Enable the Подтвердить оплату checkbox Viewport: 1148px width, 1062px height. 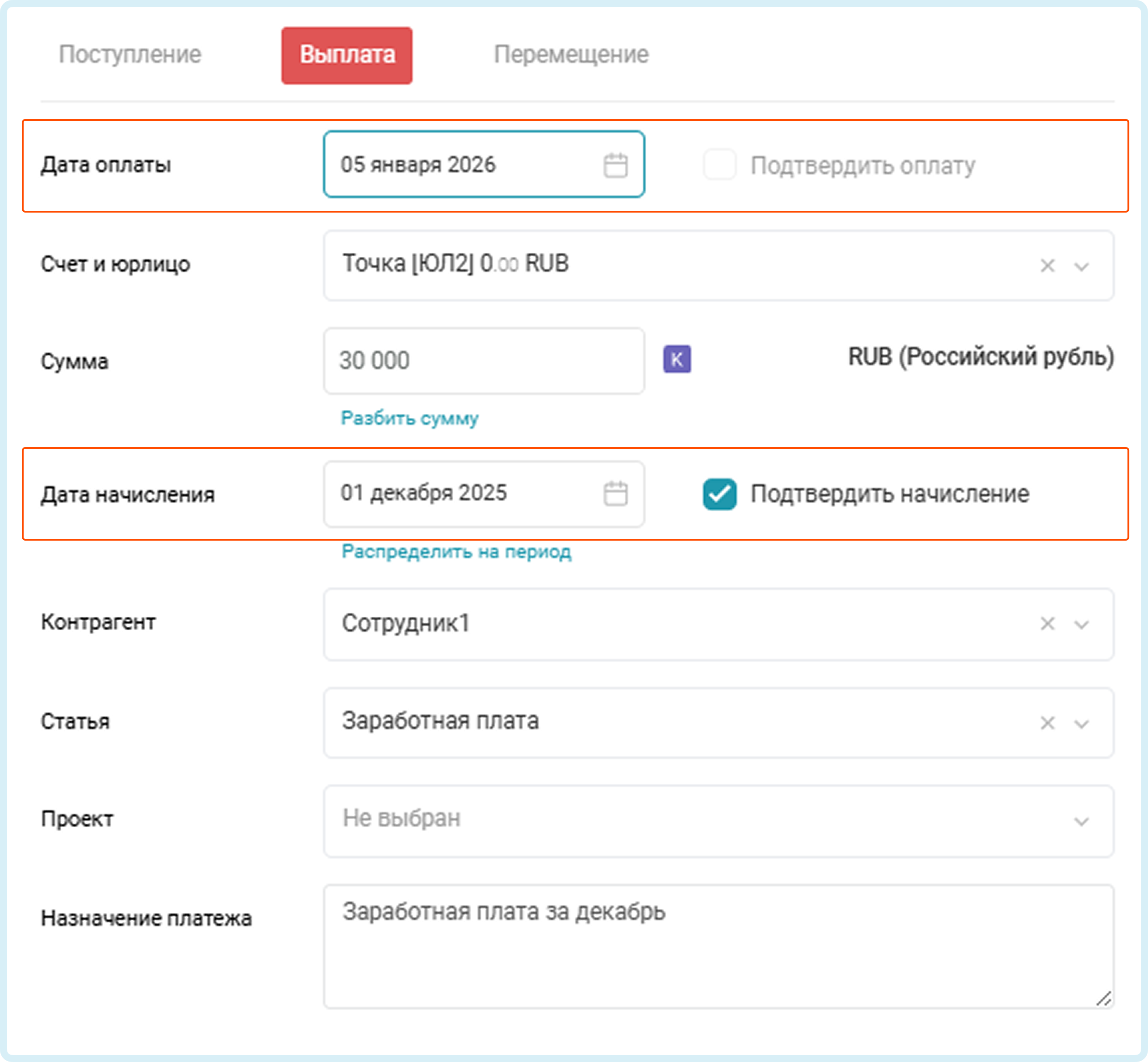(720, 165)
